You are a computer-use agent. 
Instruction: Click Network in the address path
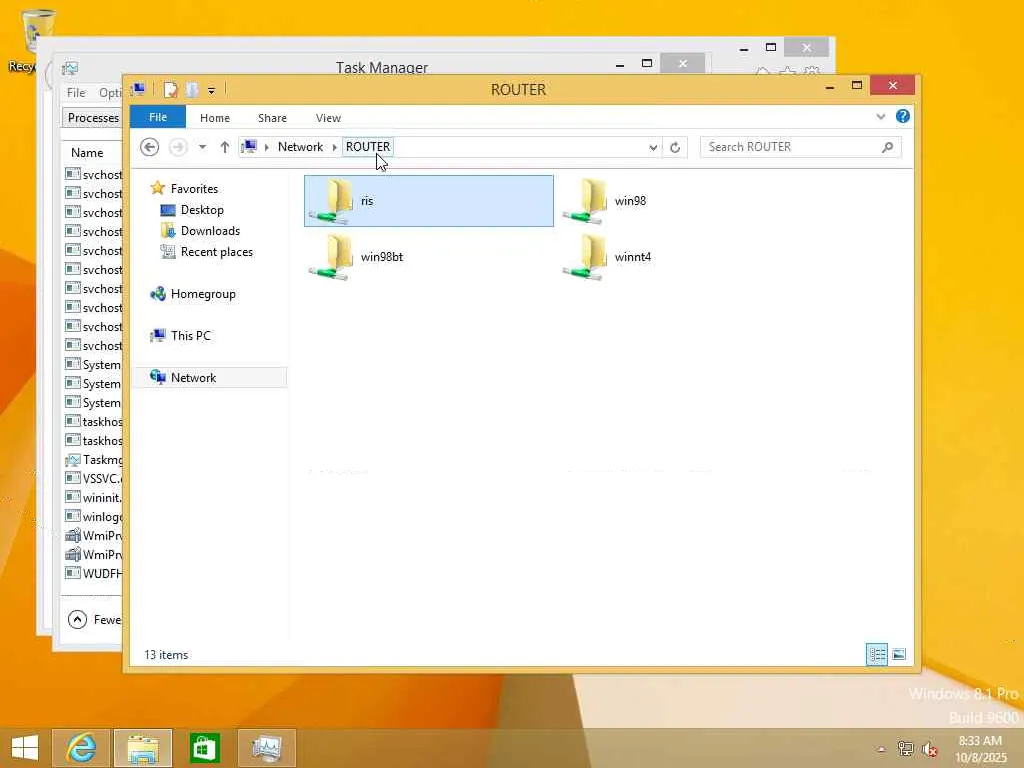click(x=300, y=147)
